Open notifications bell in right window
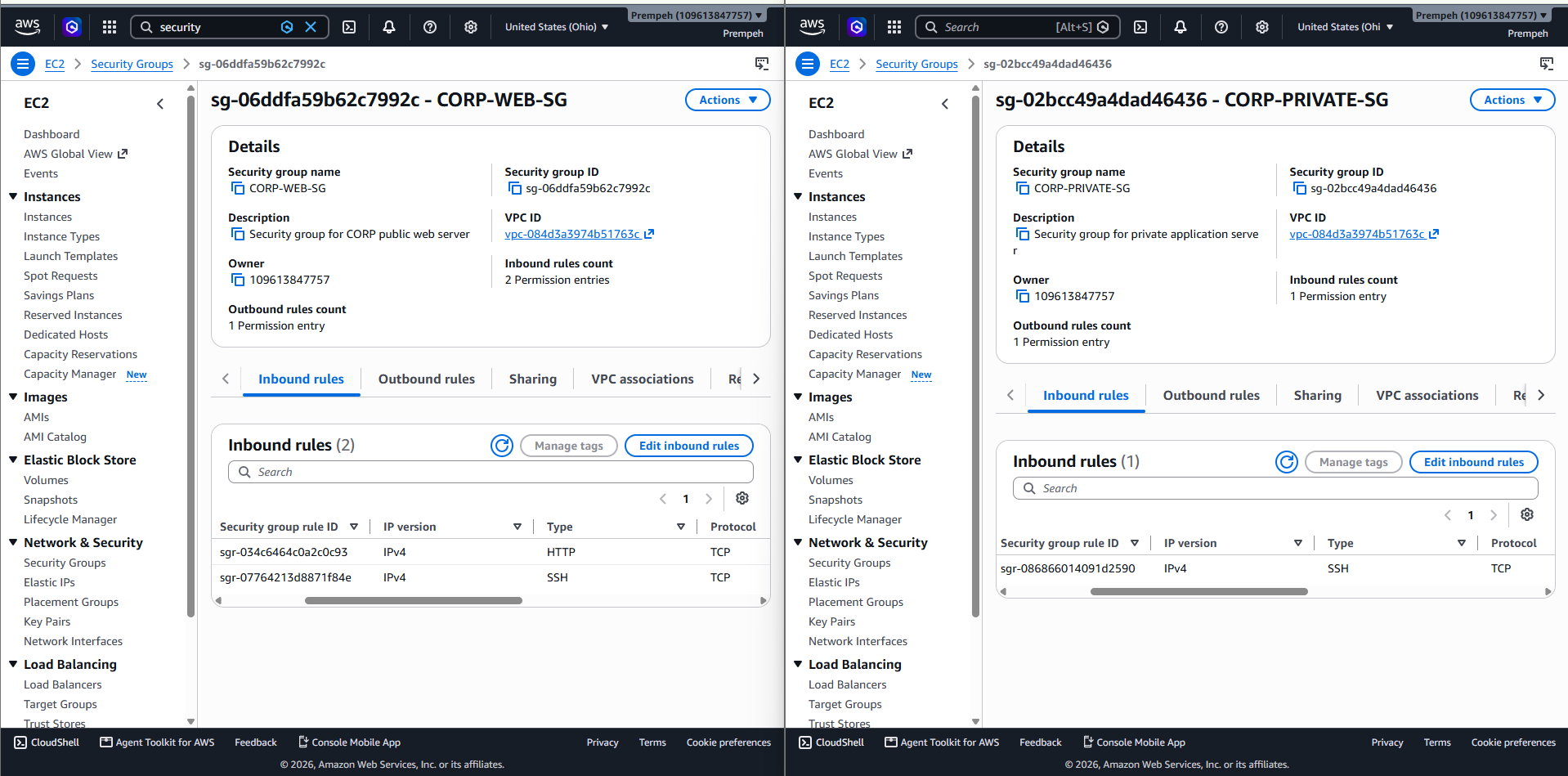This screenshot has height=776, width=1568. 1180,27
